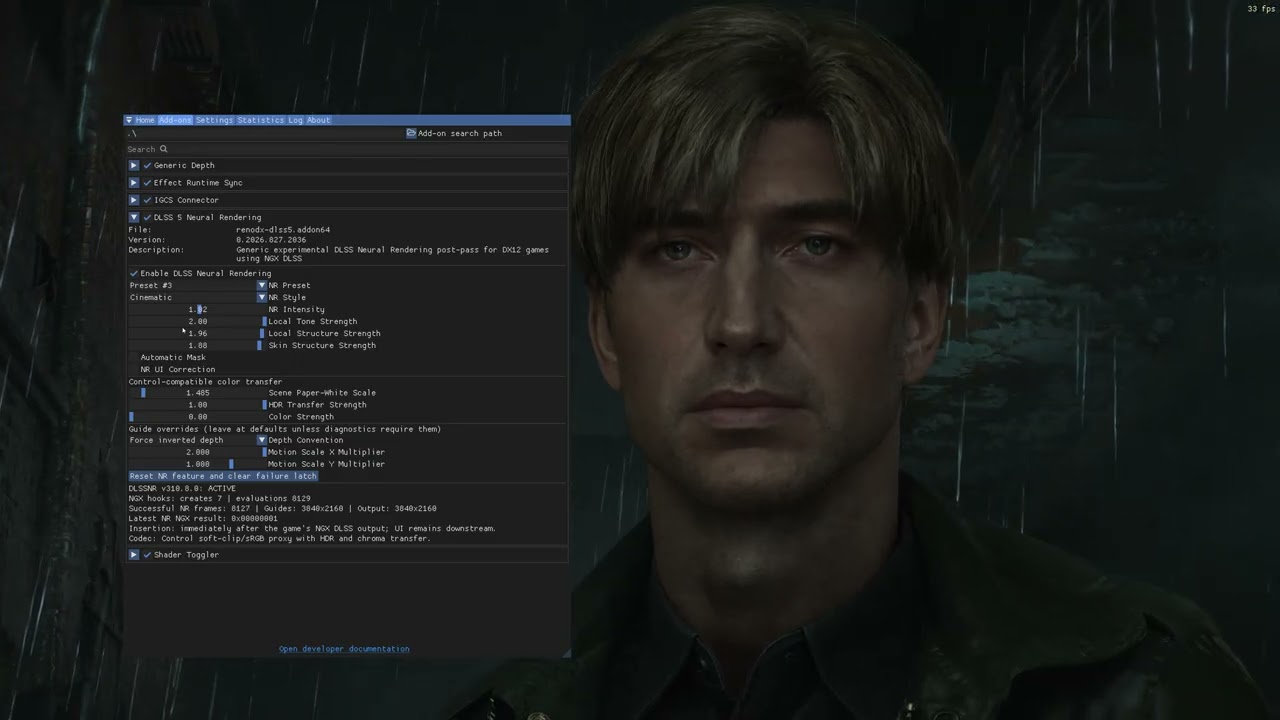Screen dimensions: 1280x720
Task: Open the NR Preset dropdown
Action: tap(262, 285)
